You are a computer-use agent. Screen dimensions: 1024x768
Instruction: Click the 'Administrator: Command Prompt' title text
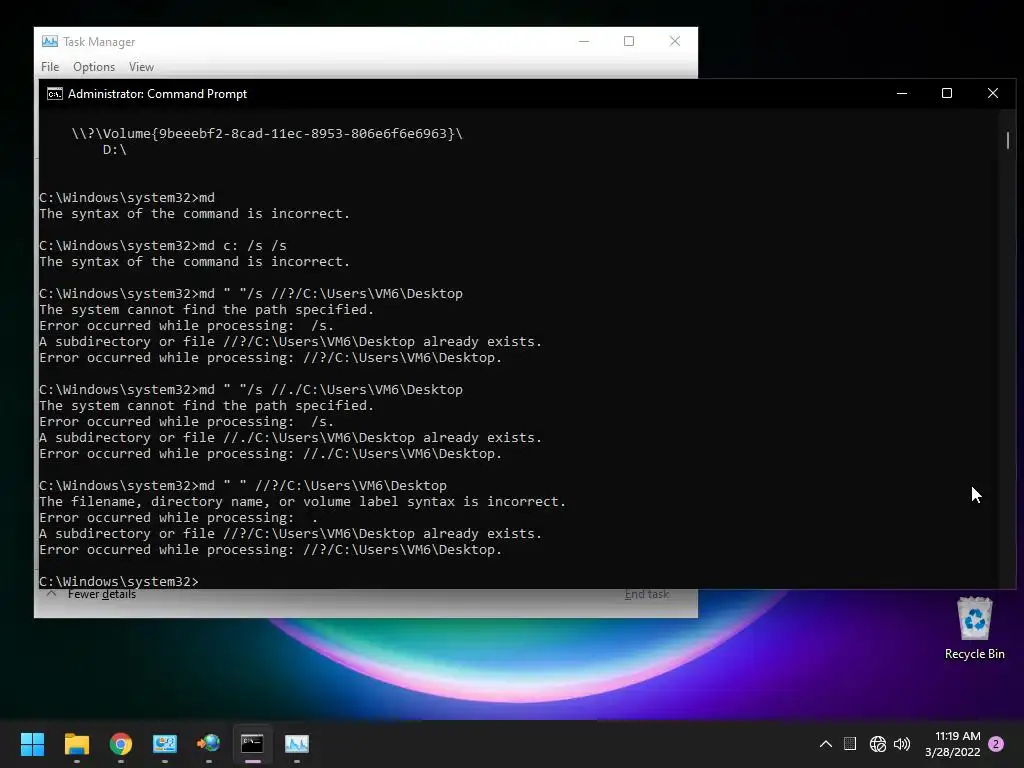point(157,94)
